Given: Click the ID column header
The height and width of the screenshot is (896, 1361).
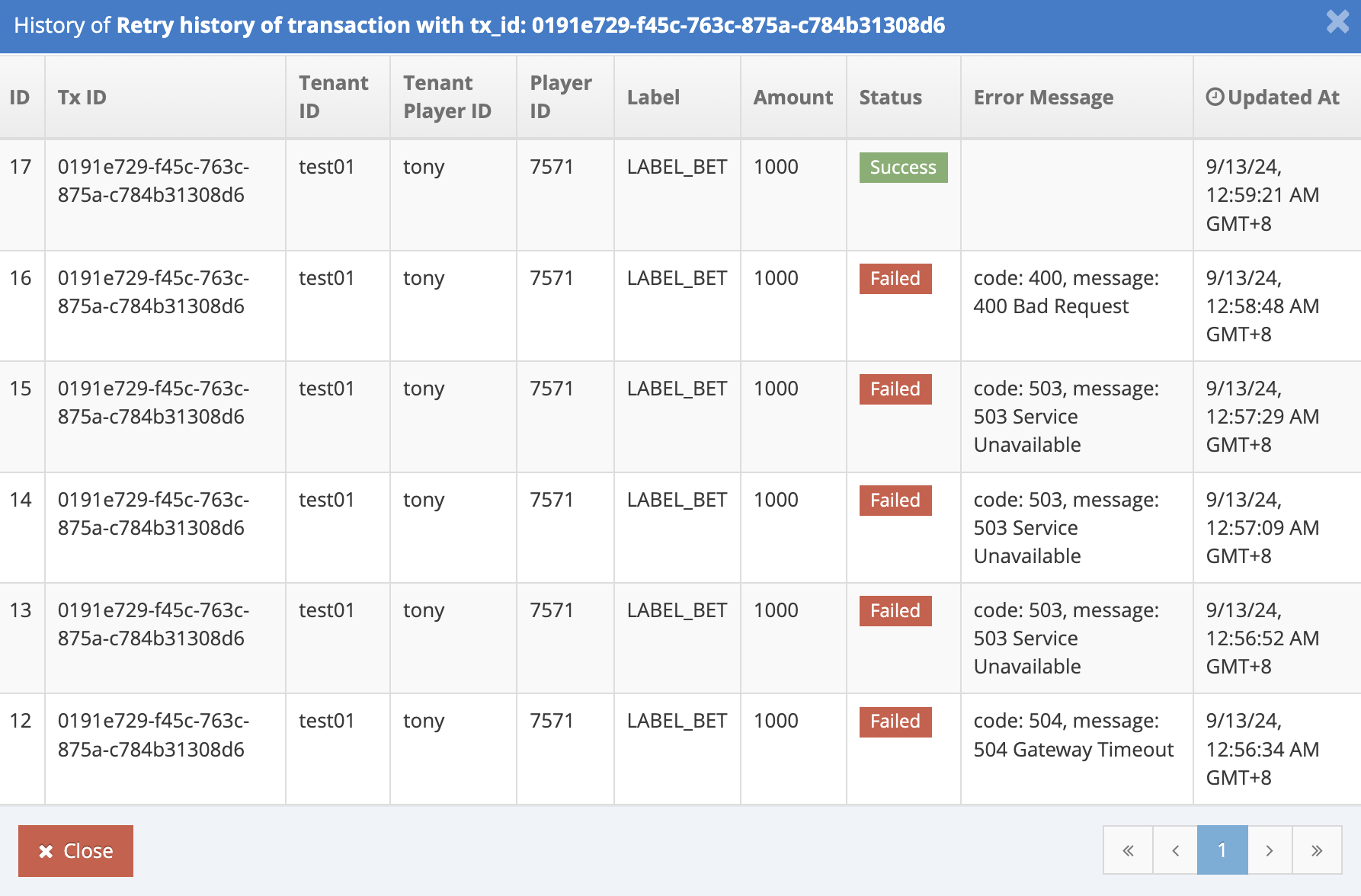Looking at the screenshot, I should (20, 98).
